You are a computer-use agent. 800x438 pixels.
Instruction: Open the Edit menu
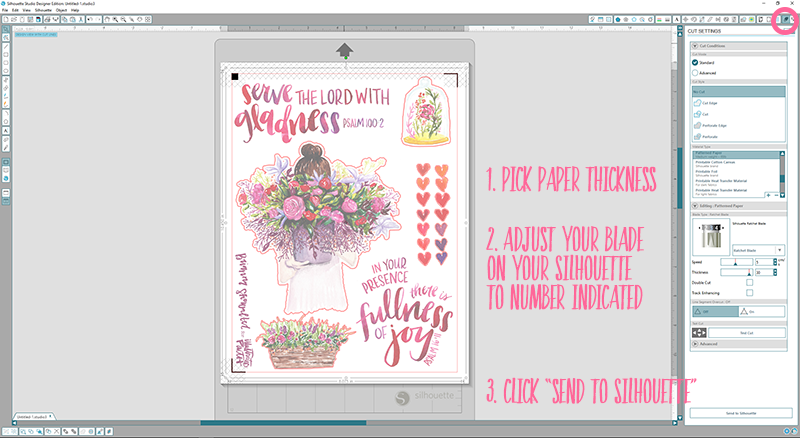point(15,10)
